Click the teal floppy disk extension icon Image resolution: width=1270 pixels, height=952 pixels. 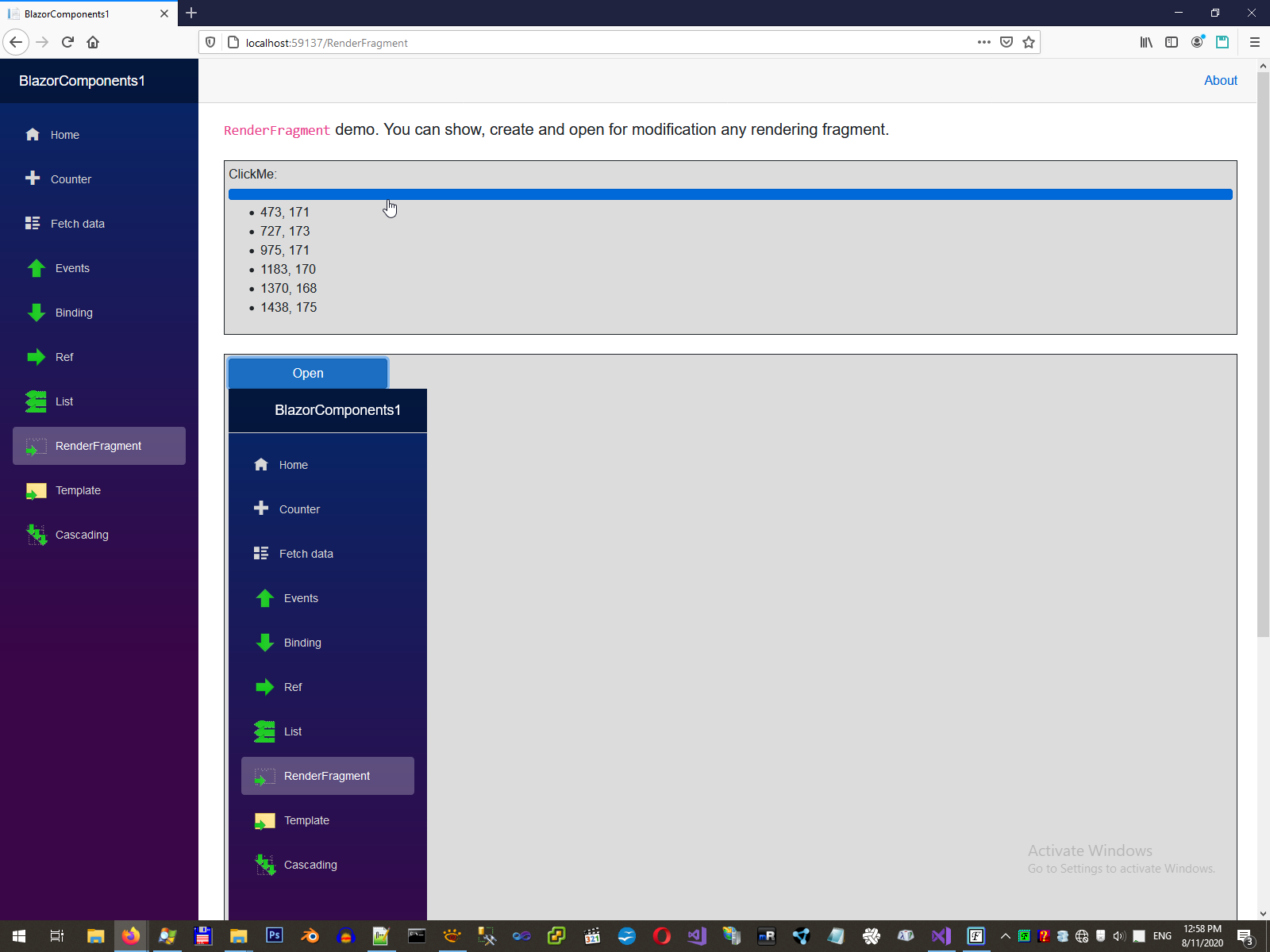(1222, 42)
